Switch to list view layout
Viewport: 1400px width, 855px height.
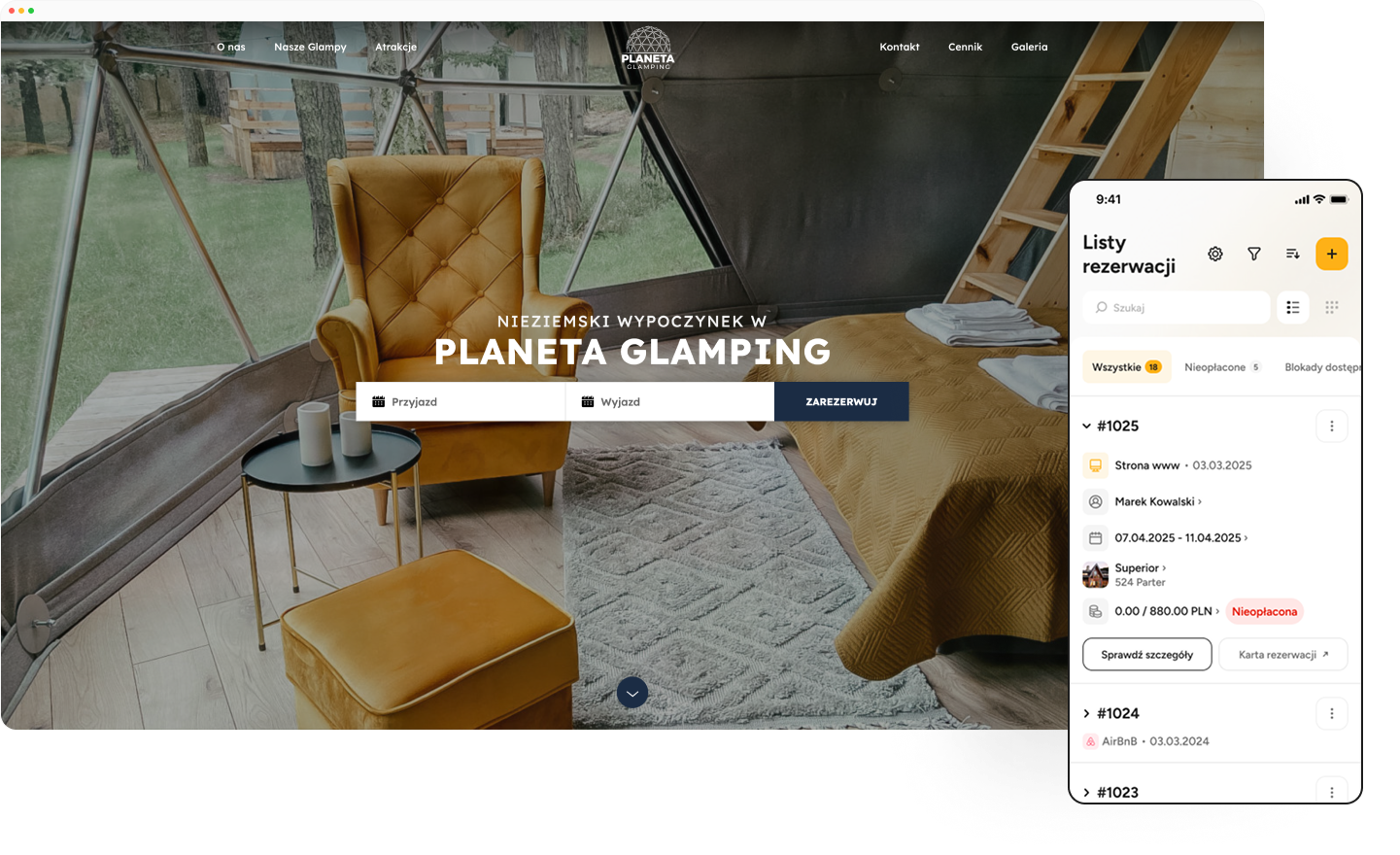[1293, 307]
